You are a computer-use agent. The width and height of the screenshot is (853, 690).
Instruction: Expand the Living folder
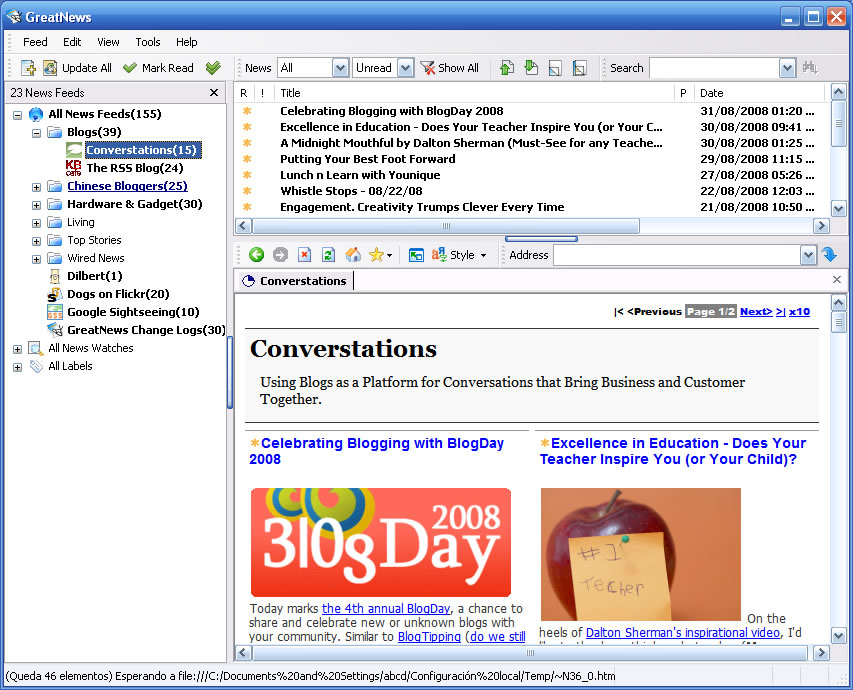click(36, 223)
